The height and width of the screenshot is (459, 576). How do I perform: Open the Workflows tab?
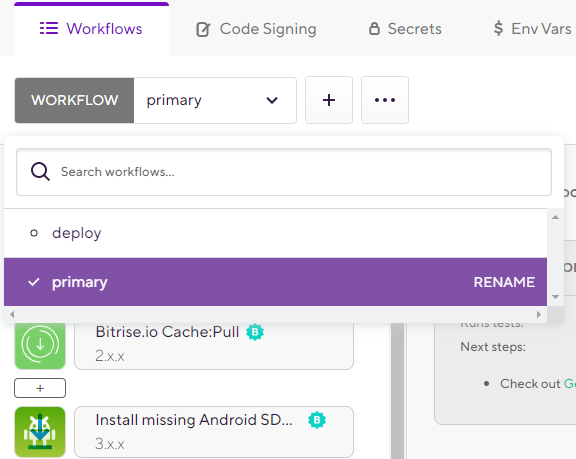(x=91, y=29)
